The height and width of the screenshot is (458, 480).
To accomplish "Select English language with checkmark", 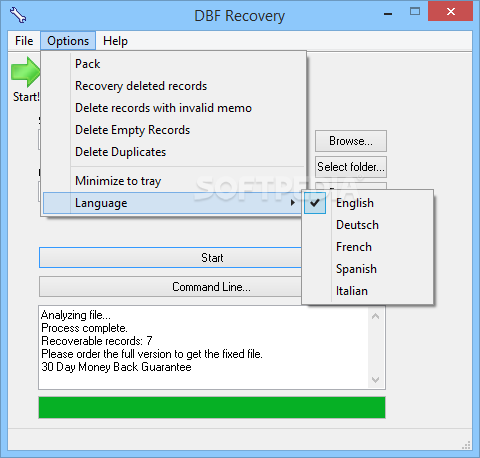I will pyautogui.click(x=368, y=203).
